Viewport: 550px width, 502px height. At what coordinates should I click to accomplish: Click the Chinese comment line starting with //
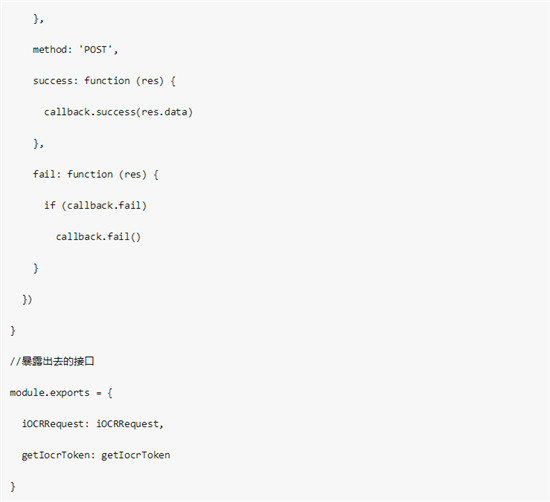(x=52, y=361)
